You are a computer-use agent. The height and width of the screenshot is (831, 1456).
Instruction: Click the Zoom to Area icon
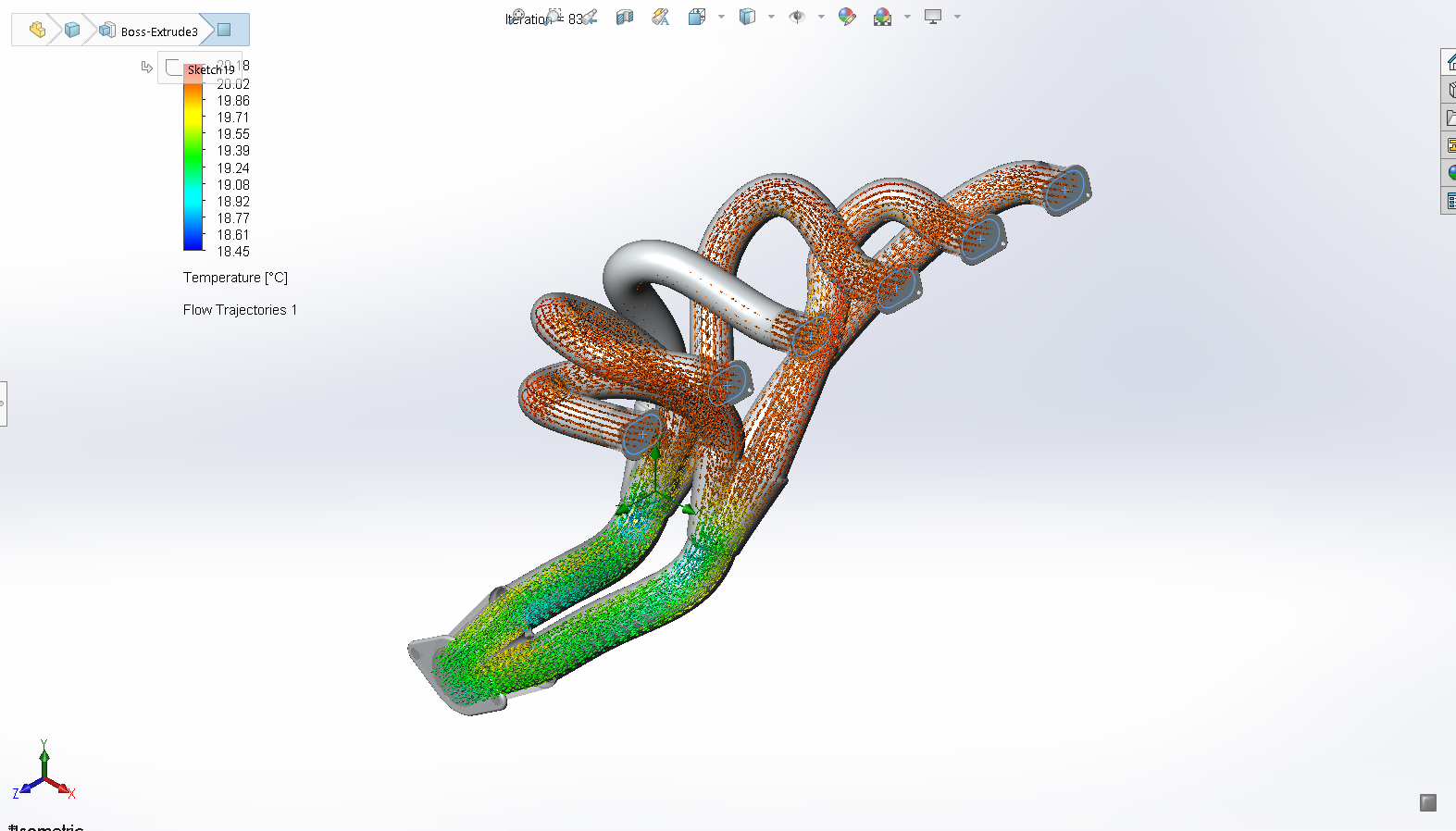[x=554, y=17]
